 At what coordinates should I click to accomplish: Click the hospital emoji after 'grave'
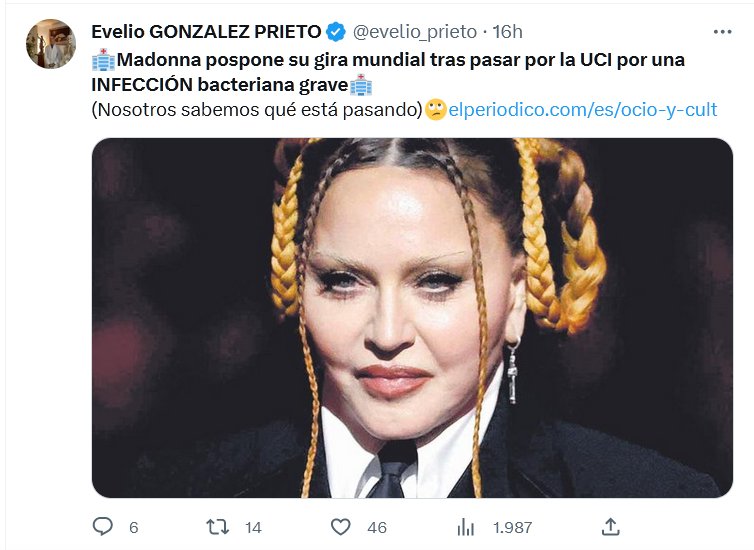click(x=359, y=84)
